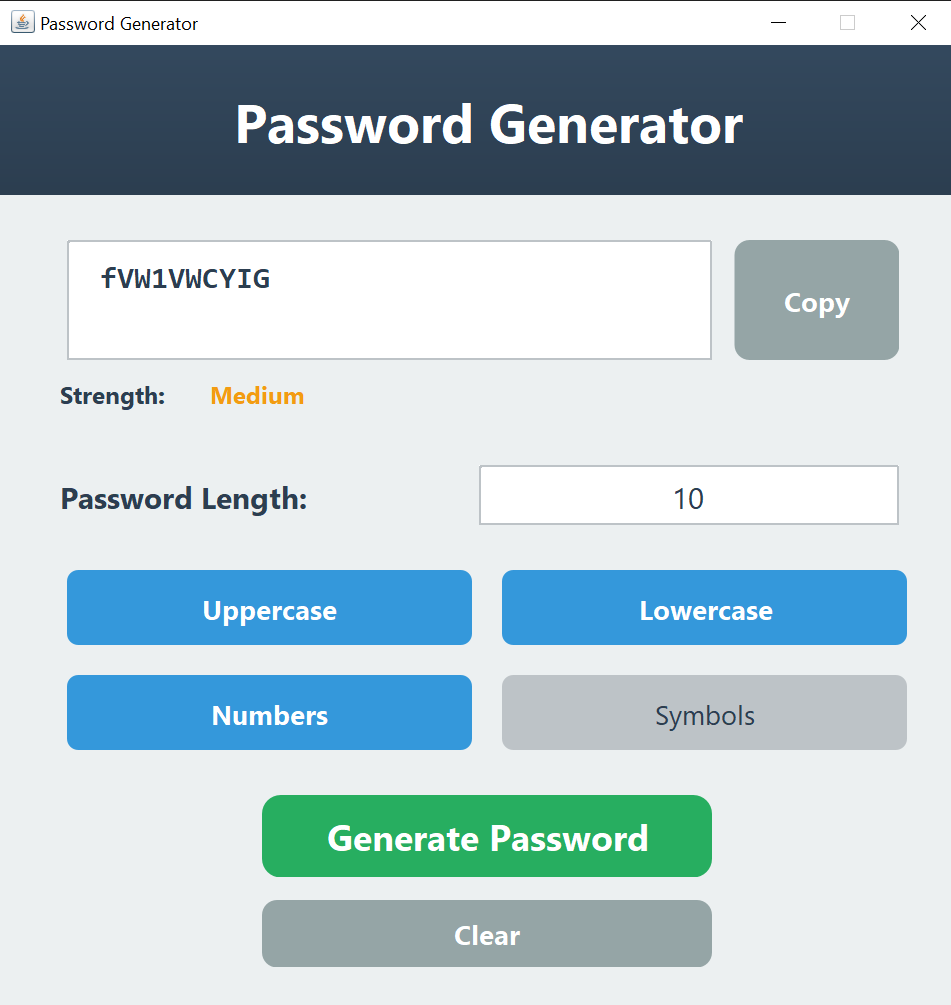Click the Medium strength indicator

click(256, 396)
